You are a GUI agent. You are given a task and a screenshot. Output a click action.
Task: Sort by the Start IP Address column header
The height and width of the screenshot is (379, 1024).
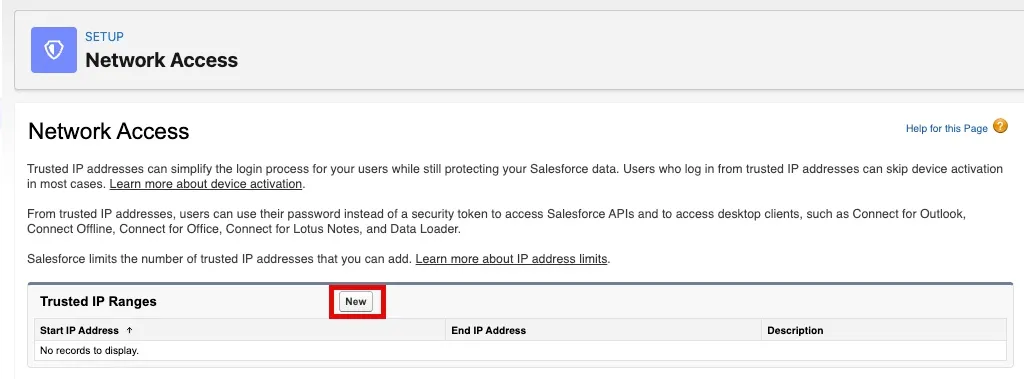[x=79, y=331]
